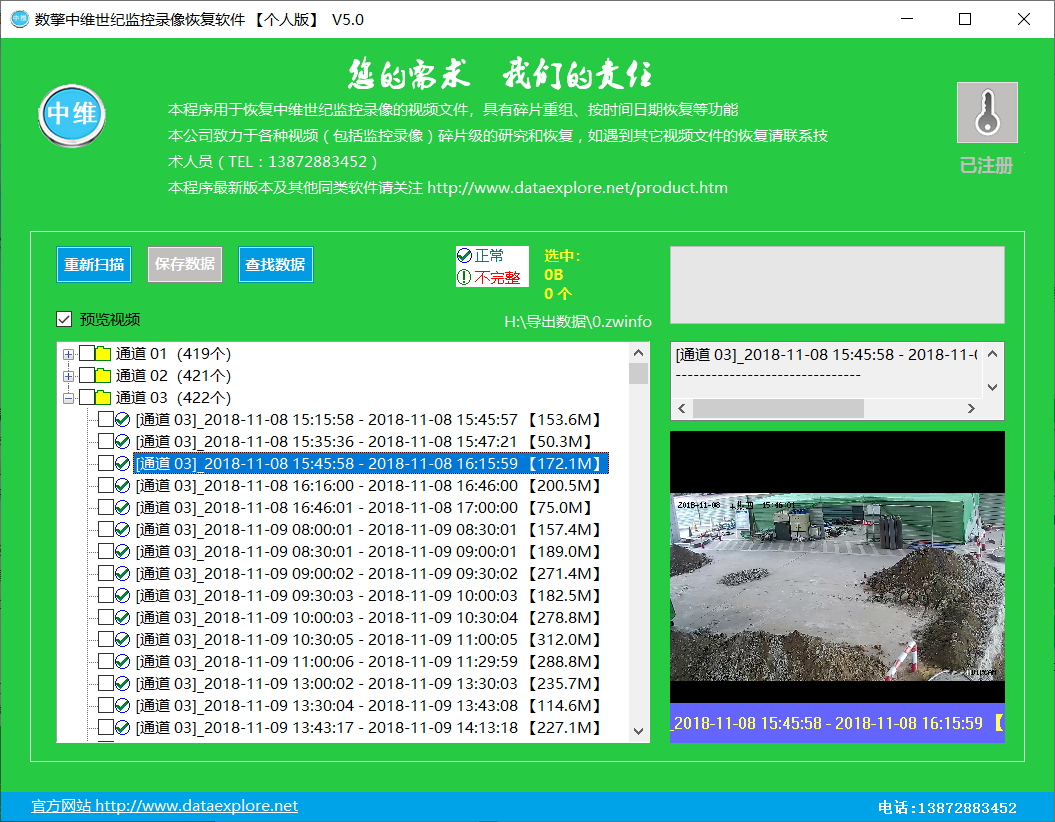Expand the 通道 02 tree node
This screenshot has height=822, width=1055.
tap(68, 375)
